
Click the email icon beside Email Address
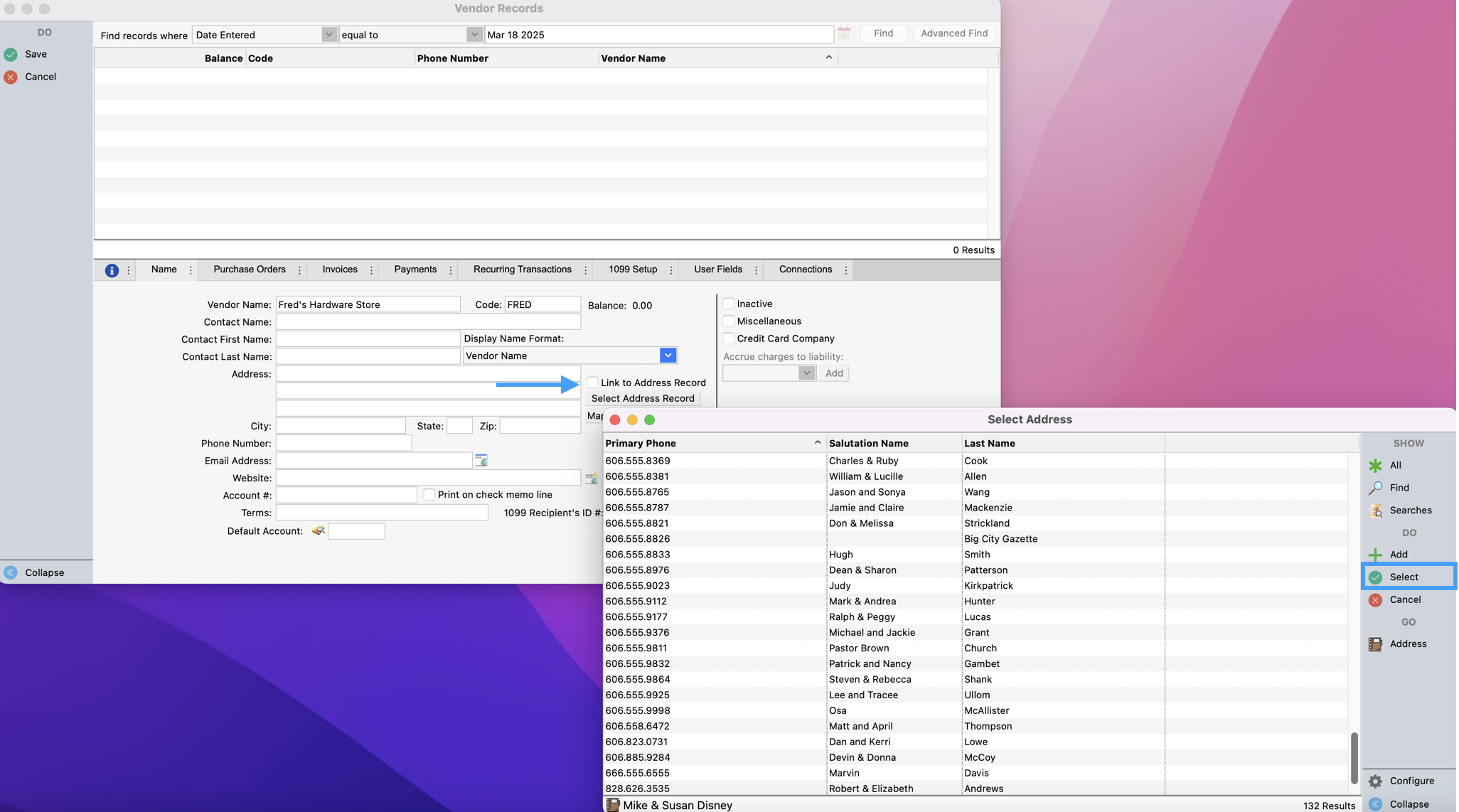[481, 461]
